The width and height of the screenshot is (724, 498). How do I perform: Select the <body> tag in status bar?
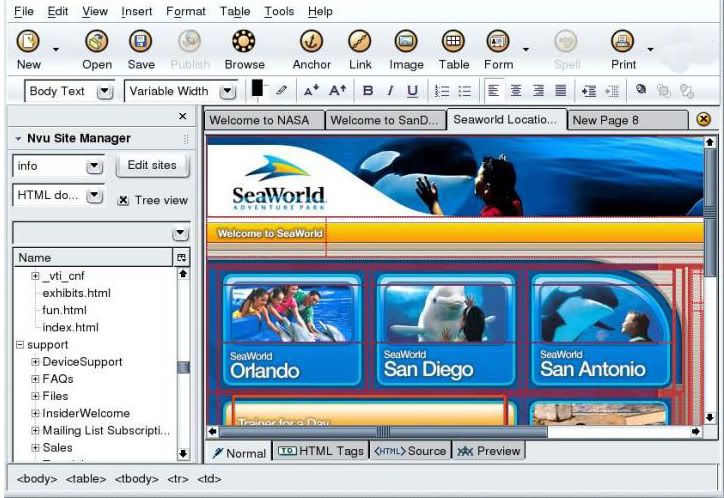click(x=37, y=479)
